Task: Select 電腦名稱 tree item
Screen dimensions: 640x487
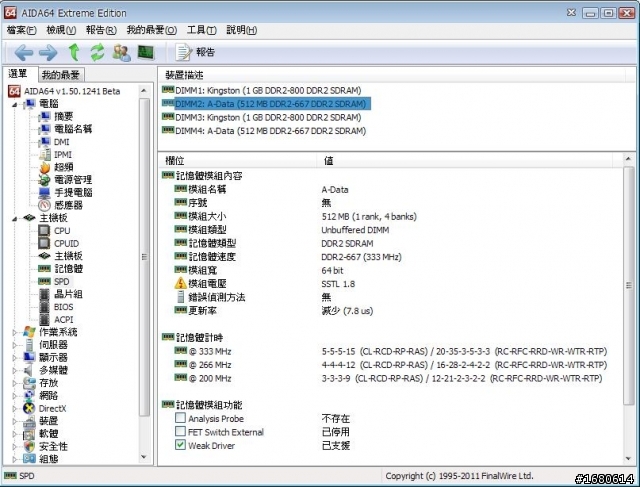Action: click(x=73, y=129)
